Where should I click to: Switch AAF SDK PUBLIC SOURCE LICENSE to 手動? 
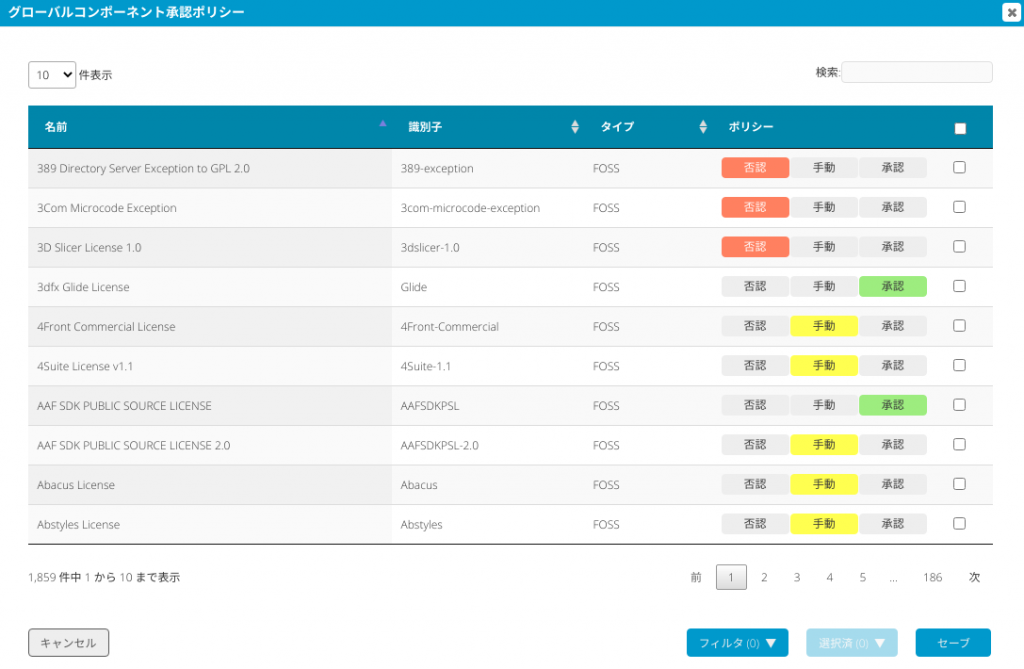824,405
